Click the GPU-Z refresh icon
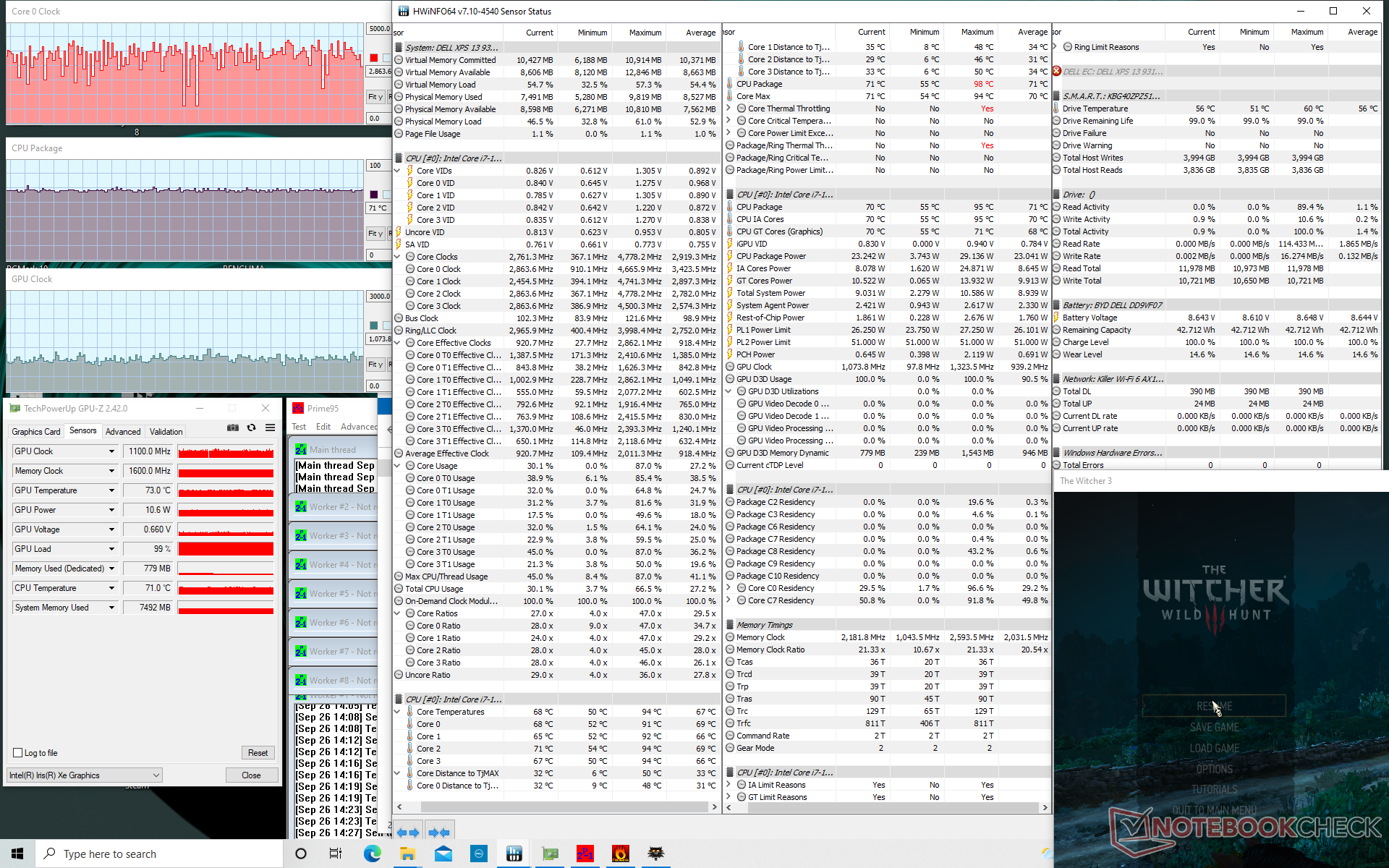Viewport: 1389px width, 868px height. [x=251, y=428]
